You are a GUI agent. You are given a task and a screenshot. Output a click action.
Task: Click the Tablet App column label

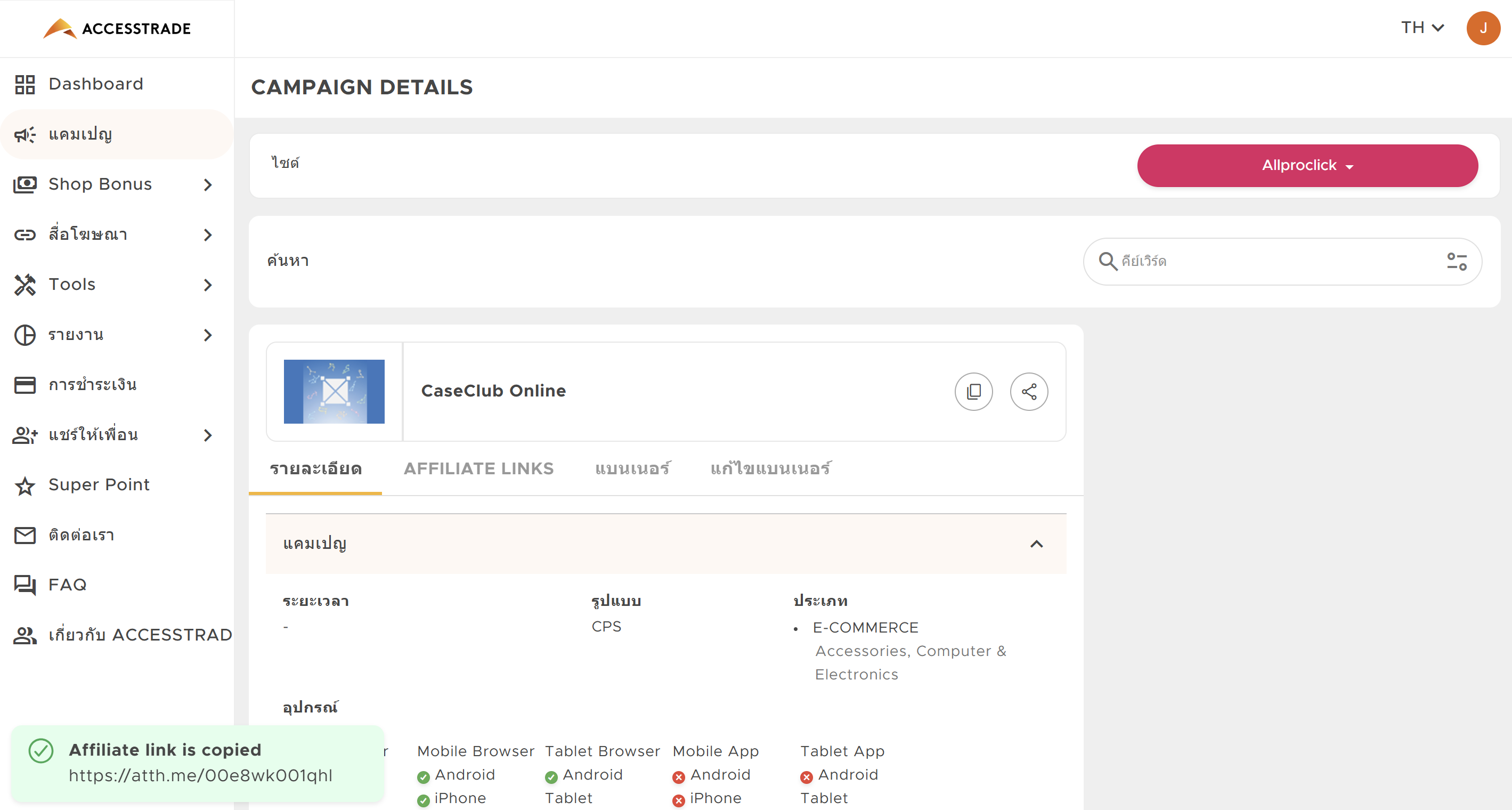click(x=842, y=752)
